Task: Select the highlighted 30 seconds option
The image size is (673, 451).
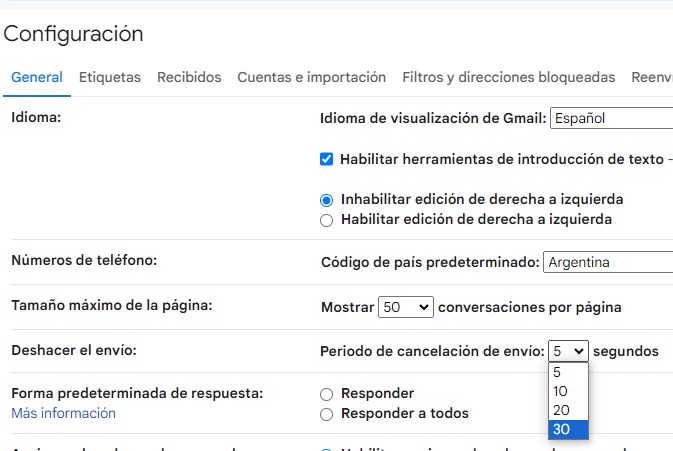Action: [x=568, y=430]
